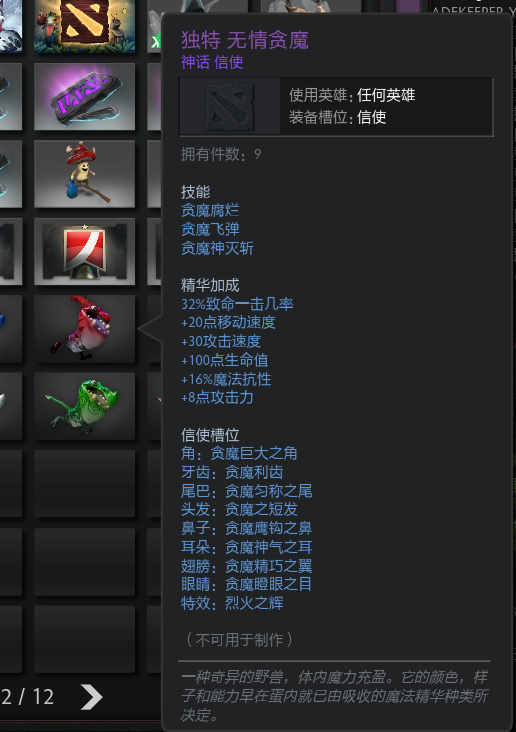516x732 pixels.
Task: Click the 贪魔神灭斩 skill link
Action: click(217, 248)
